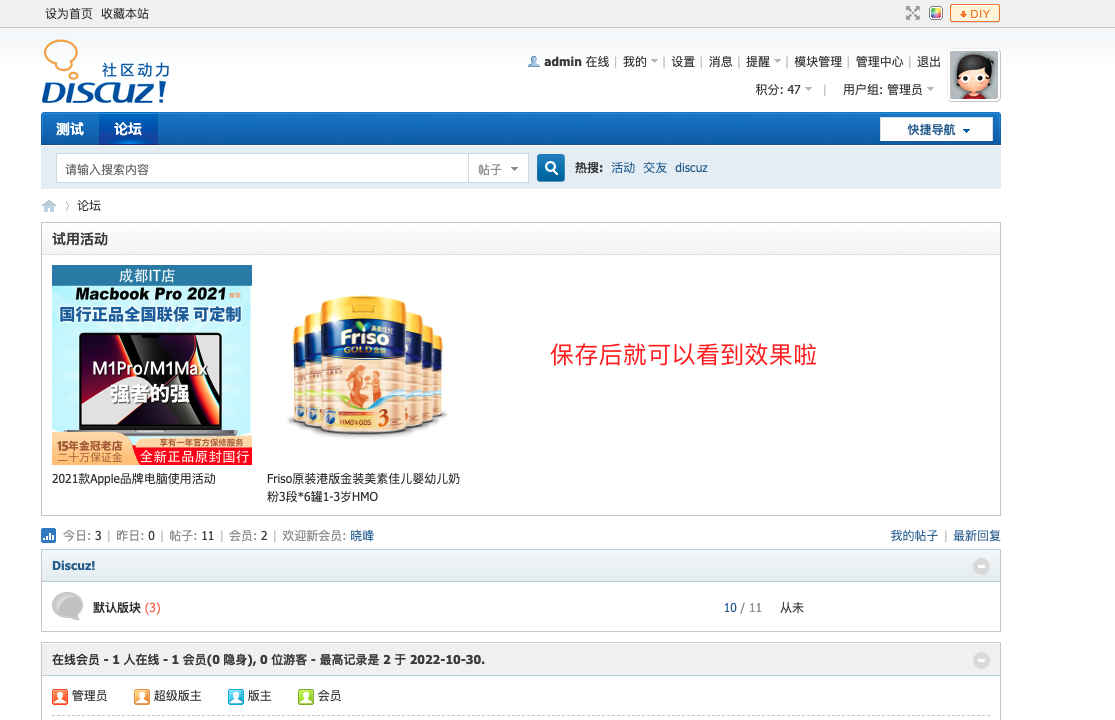
Task: Collapse the 在线会员 online members section
Action: tap(981, 660)
